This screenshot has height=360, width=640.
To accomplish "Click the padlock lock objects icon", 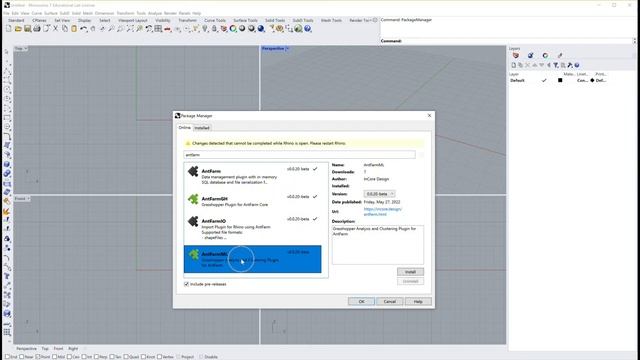I will coord(214,29).
